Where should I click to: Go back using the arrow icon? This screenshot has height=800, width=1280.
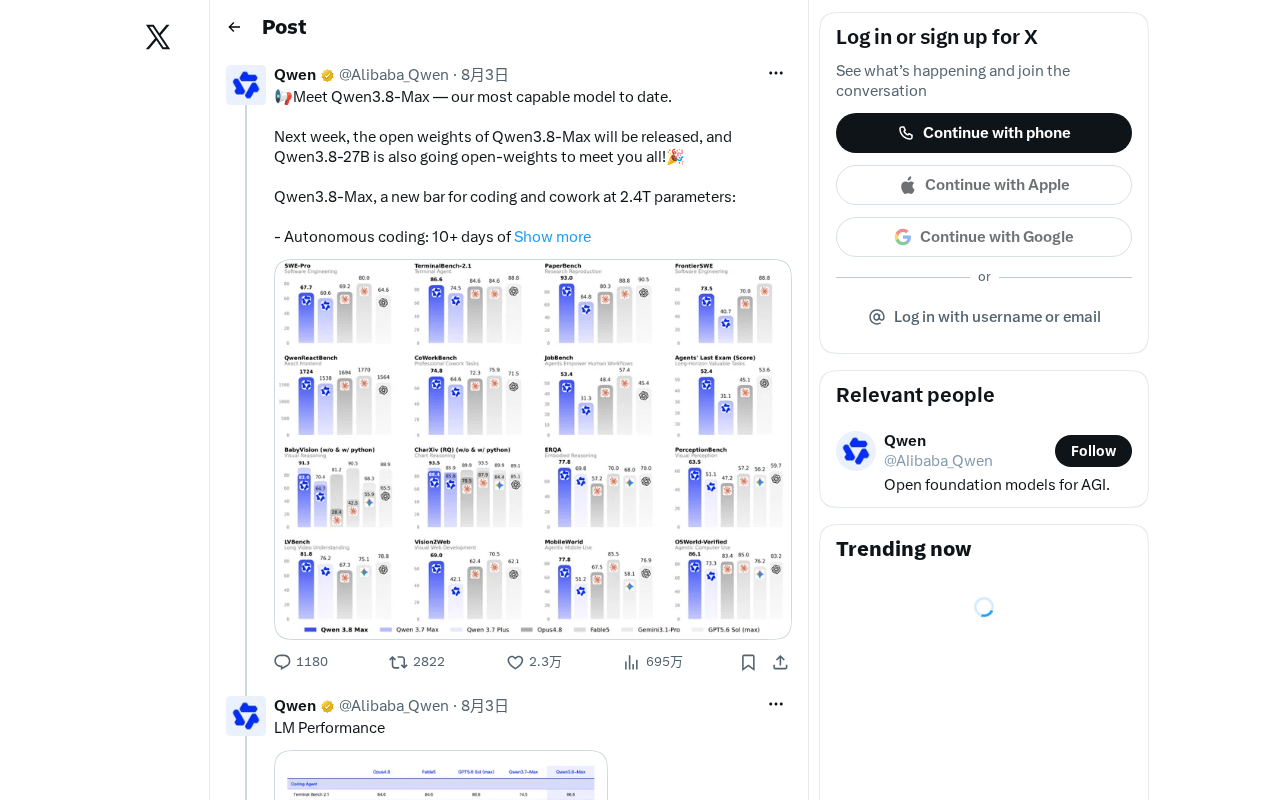[234, 27]
